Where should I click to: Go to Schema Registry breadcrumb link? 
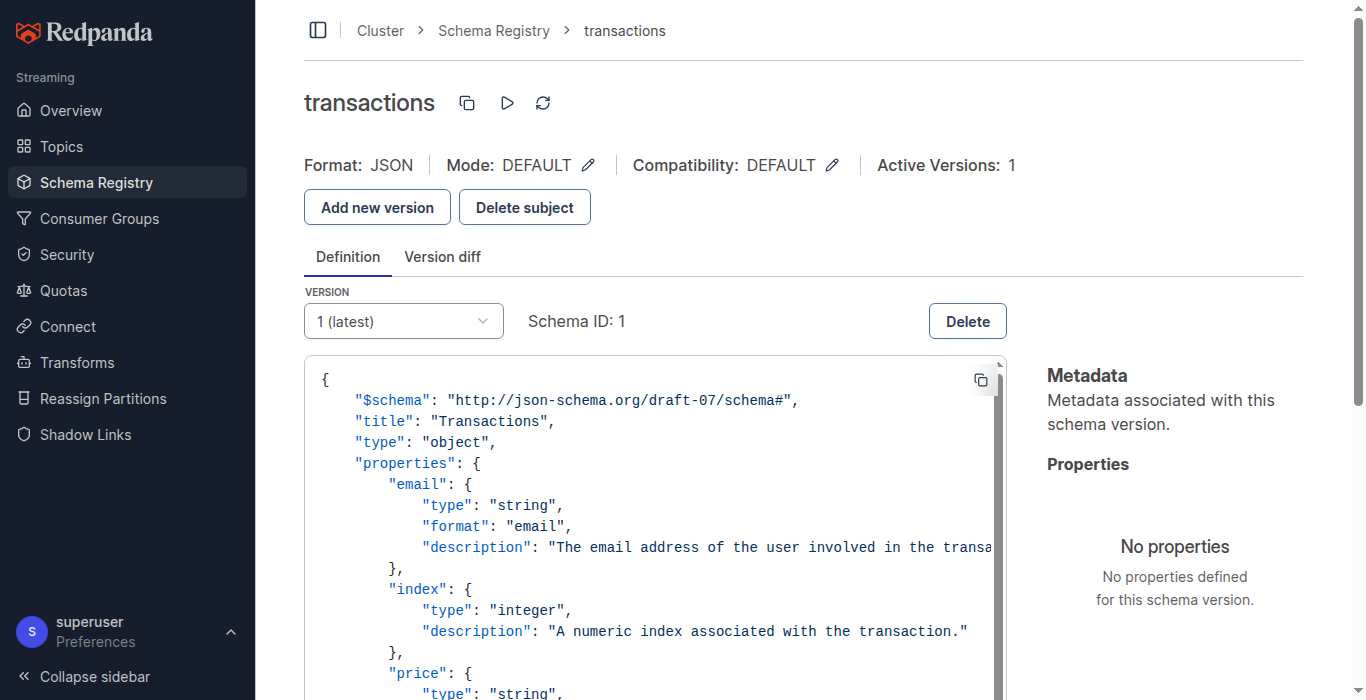click(x=494, y=31)
